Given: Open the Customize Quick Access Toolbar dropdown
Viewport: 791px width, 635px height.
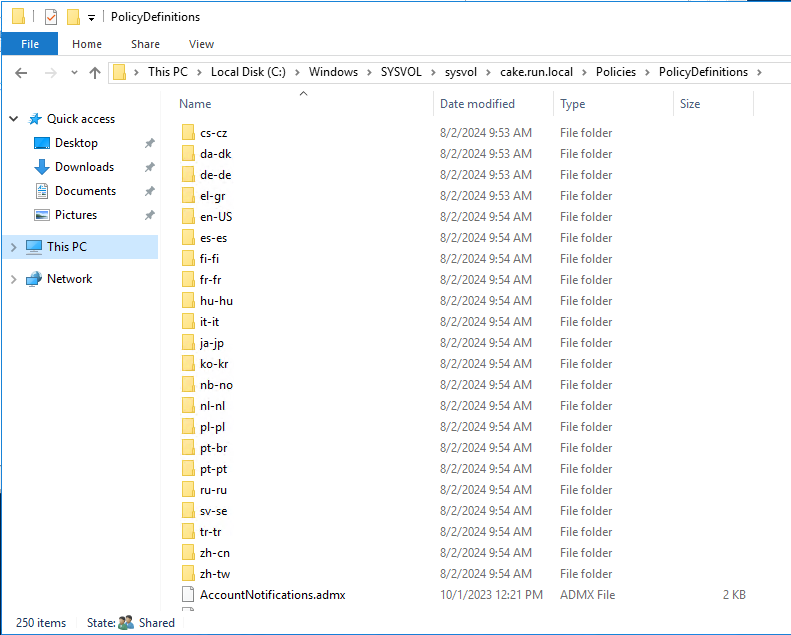Looking at the screenshot, I should coord(91,18).
